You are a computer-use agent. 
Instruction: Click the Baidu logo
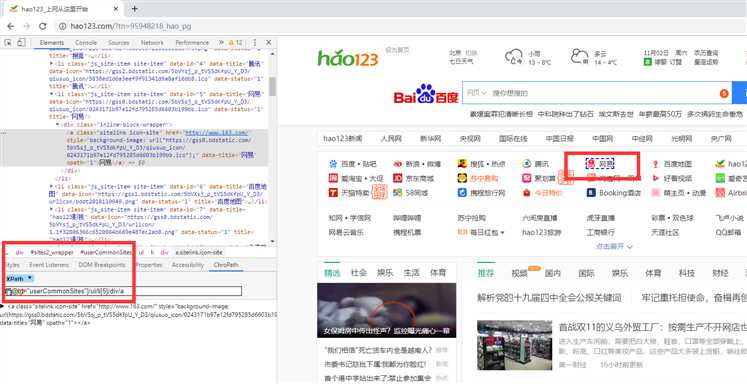click(x=426, y=94)
